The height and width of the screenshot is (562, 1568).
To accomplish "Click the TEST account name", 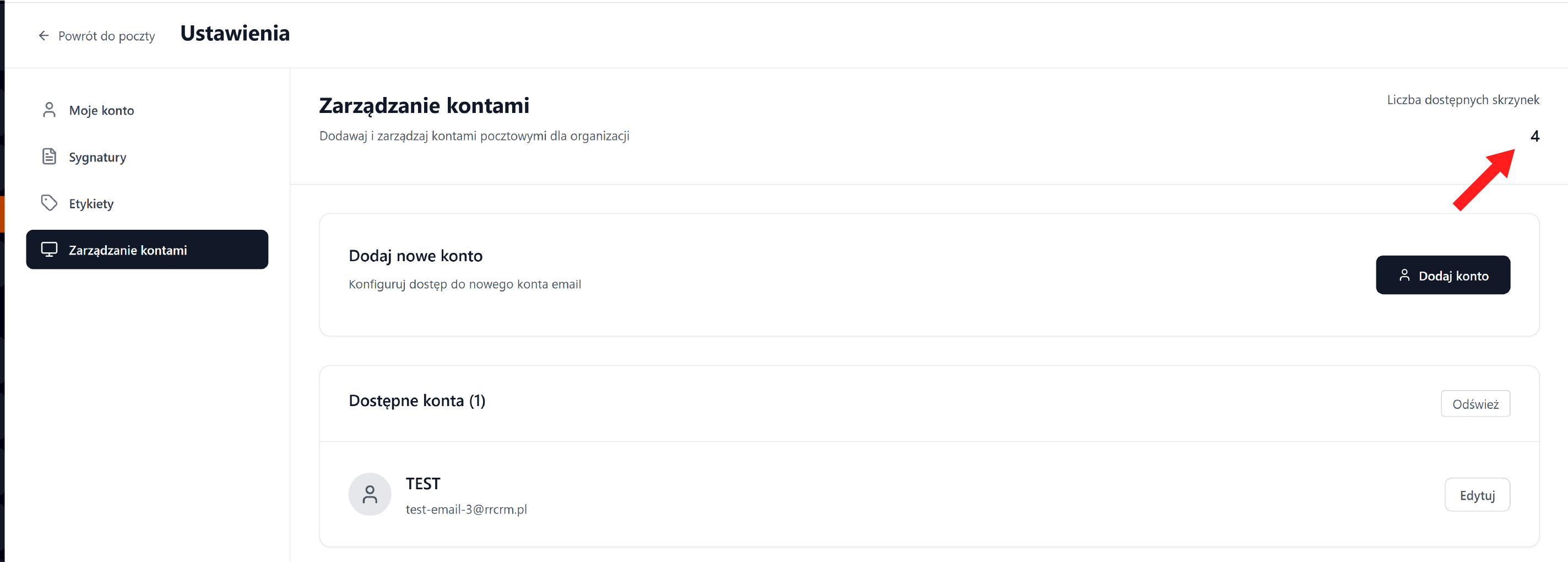I will (x=423, y=484).
